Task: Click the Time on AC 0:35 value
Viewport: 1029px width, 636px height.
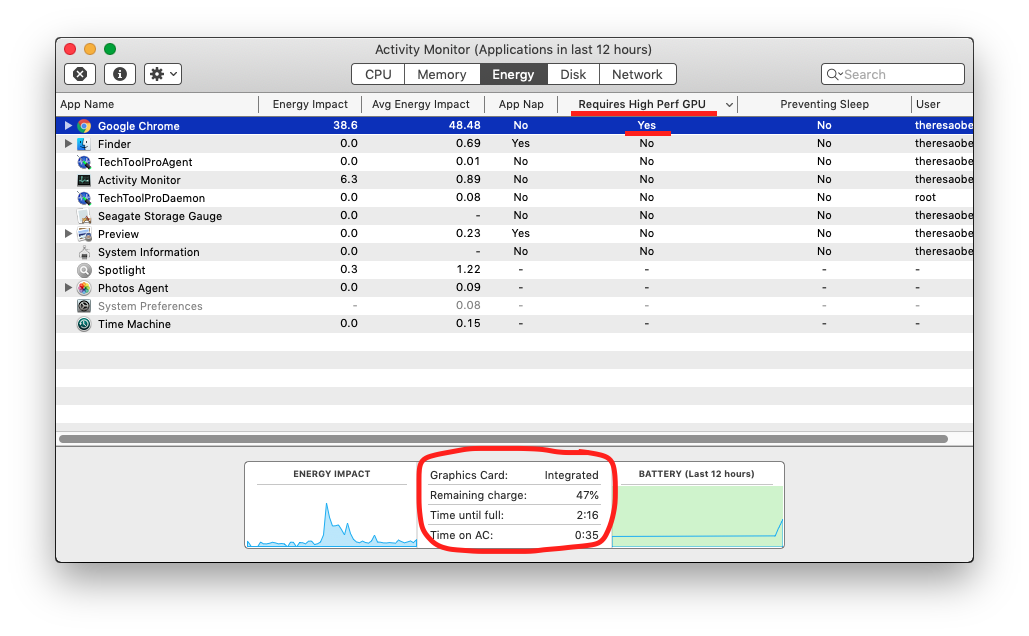Action: point(587,536)
